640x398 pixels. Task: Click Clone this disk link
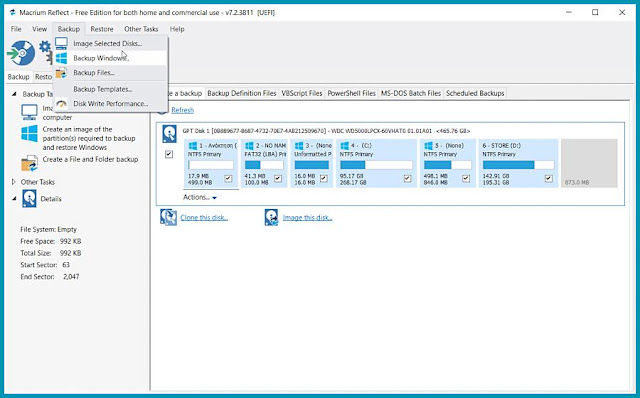click(204, 218)
